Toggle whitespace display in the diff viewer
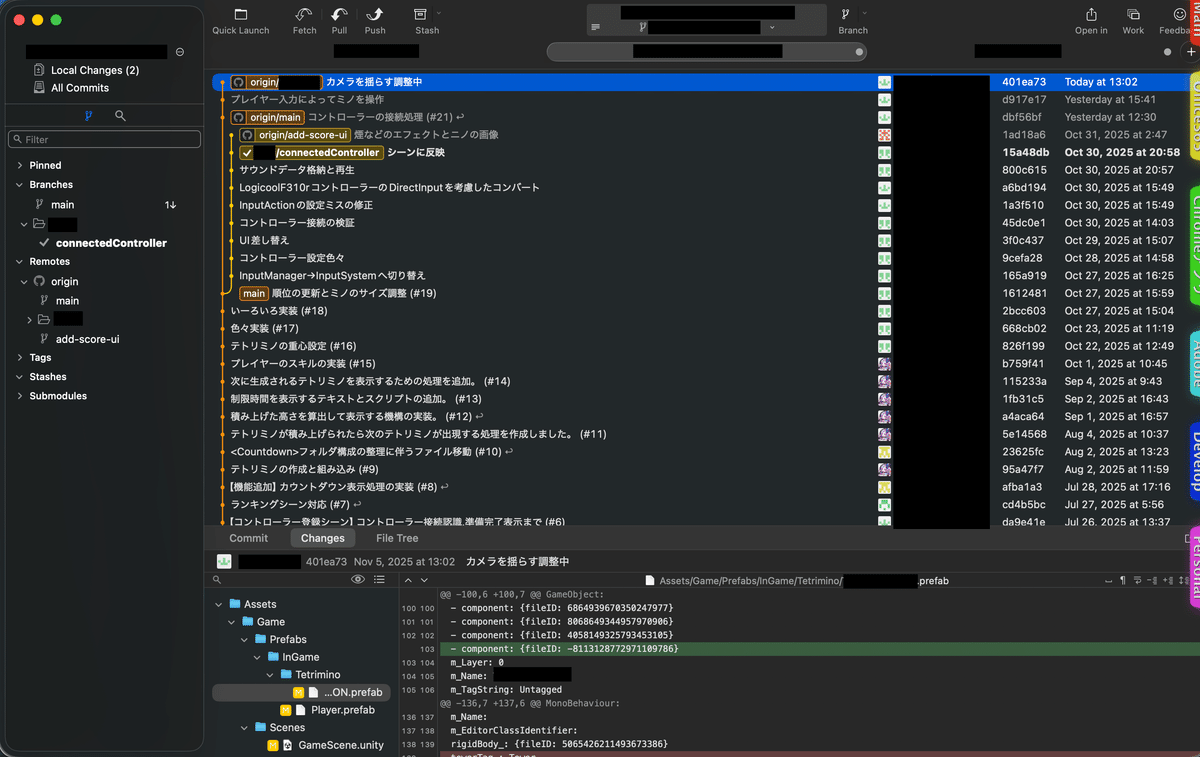Viewport: 1200px width, 757px height. pyautogui.click(x=1108, y=582)
